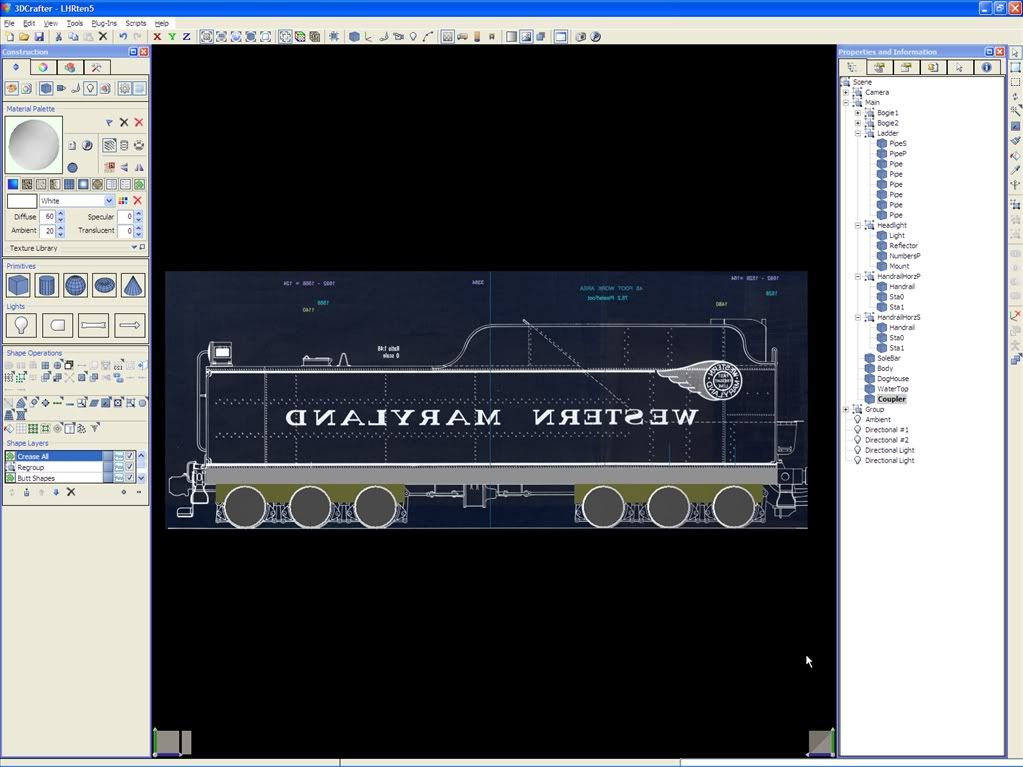Add the tube-shaped light
Screen dimensions: 1023x767
pos(93,325)
